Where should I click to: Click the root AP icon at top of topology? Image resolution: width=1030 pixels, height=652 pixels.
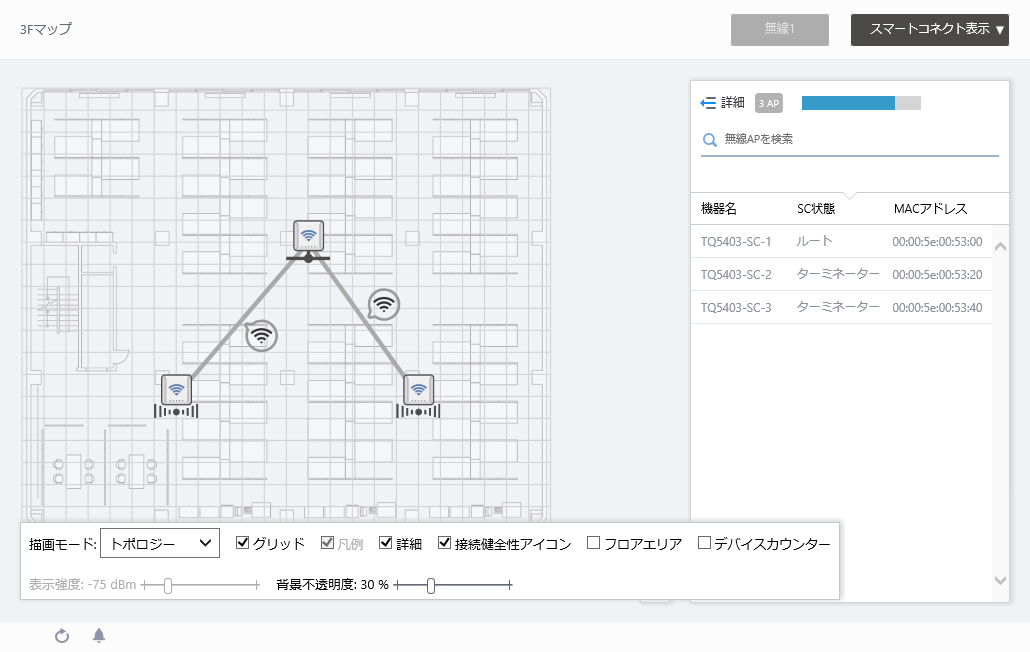(309, 236)
